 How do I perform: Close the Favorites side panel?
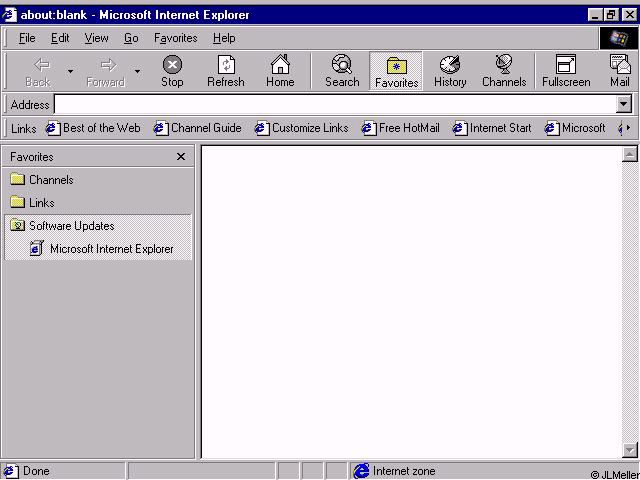click(181, 157)
